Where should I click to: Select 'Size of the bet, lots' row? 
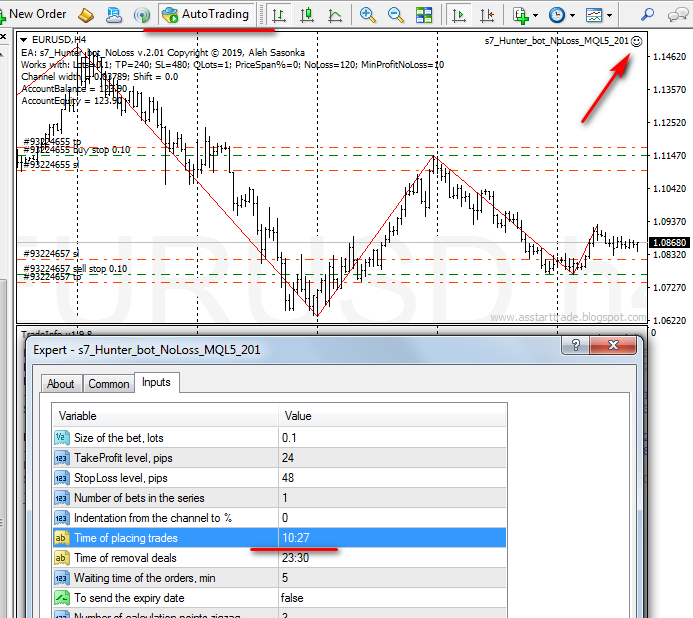coord(279,438)
